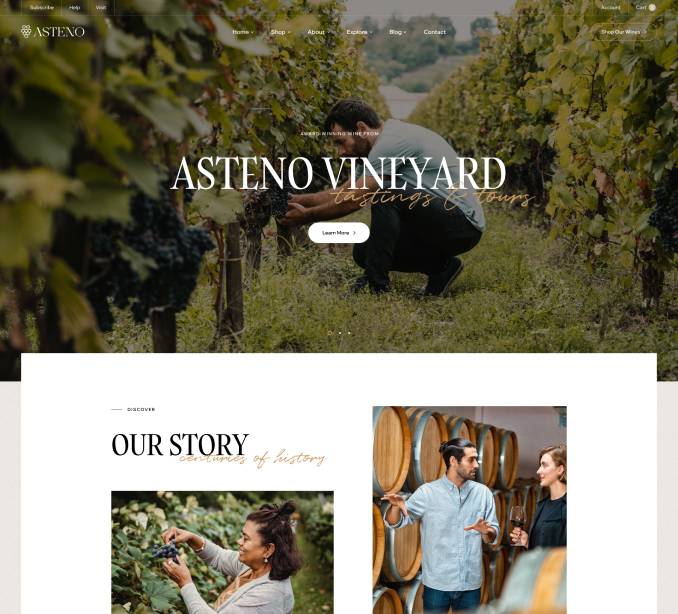Open the woman picking grapes photo
This screenshot has height=614, width=678.
click(222, 552)
